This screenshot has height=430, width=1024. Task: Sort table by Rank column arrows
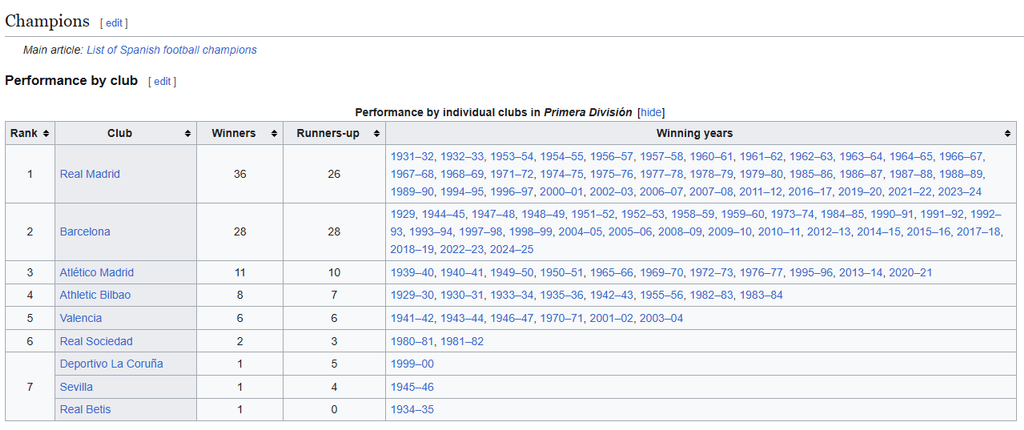coord(46,133)
